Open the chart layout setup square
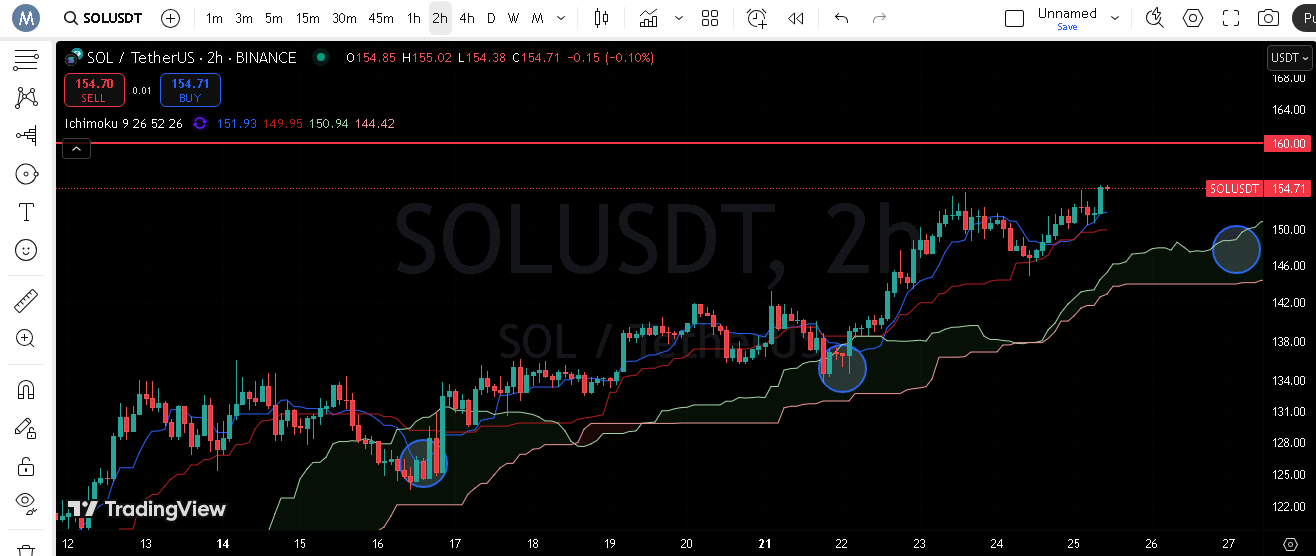This screenshot has height=556, width=1316. (1014, 18)
